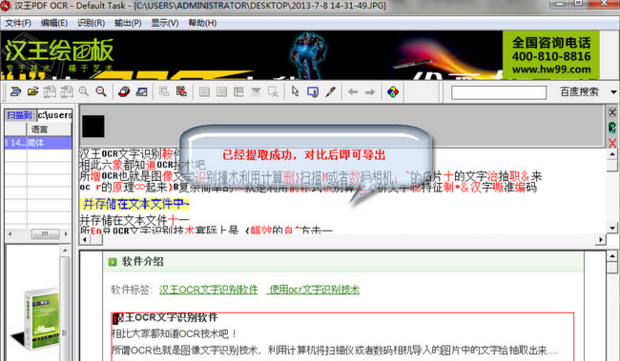620x361 pixels.
Task: Click the up arrow of proofreading pane scrollbar
Action: pos(612,154)
